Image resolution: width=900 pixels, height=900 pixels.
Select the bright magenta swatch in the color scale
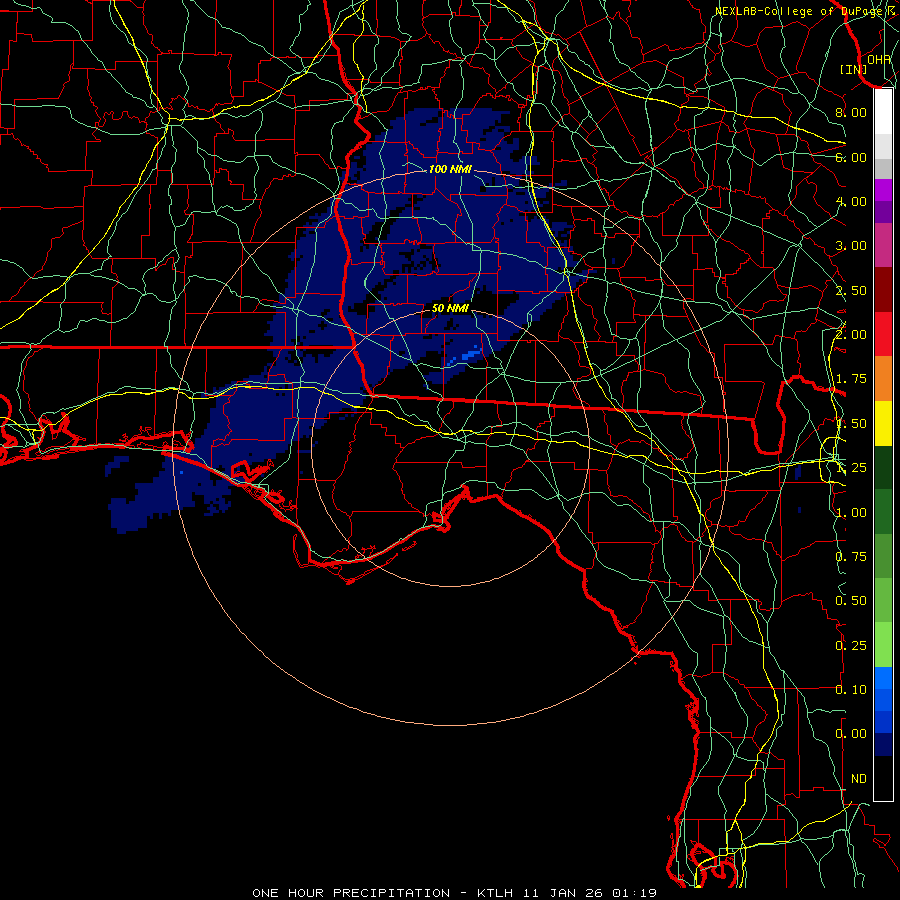(x=883, y=190)
